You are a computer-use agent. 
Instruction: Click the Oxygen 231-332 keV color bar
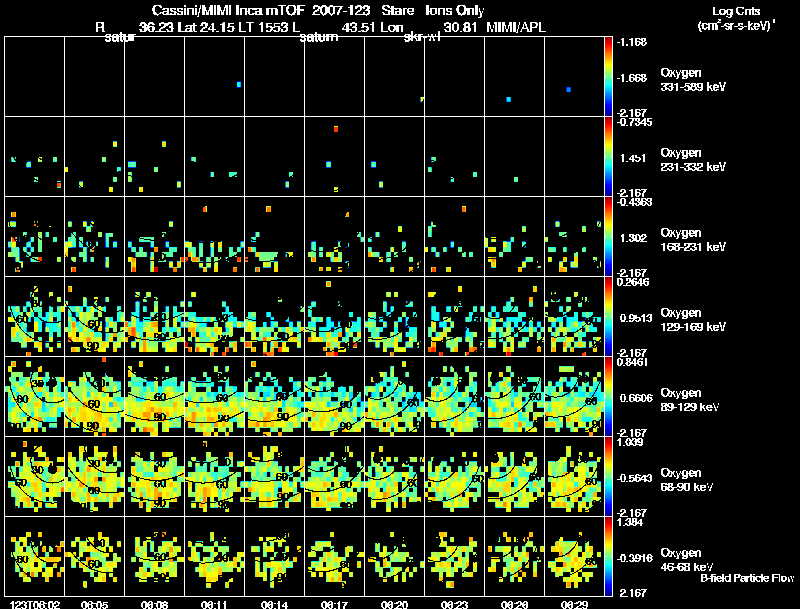(x=609, y=156)
